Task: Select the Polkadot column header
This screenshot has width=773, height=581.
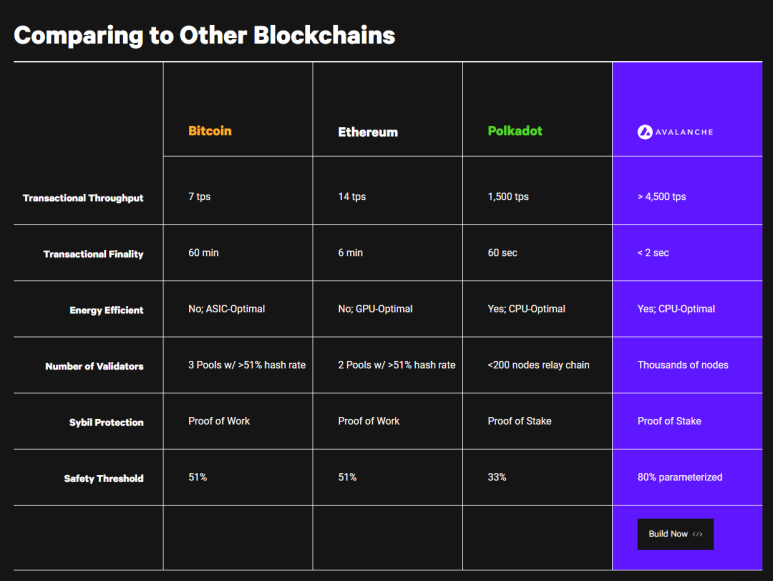Action: click(515, 131)
